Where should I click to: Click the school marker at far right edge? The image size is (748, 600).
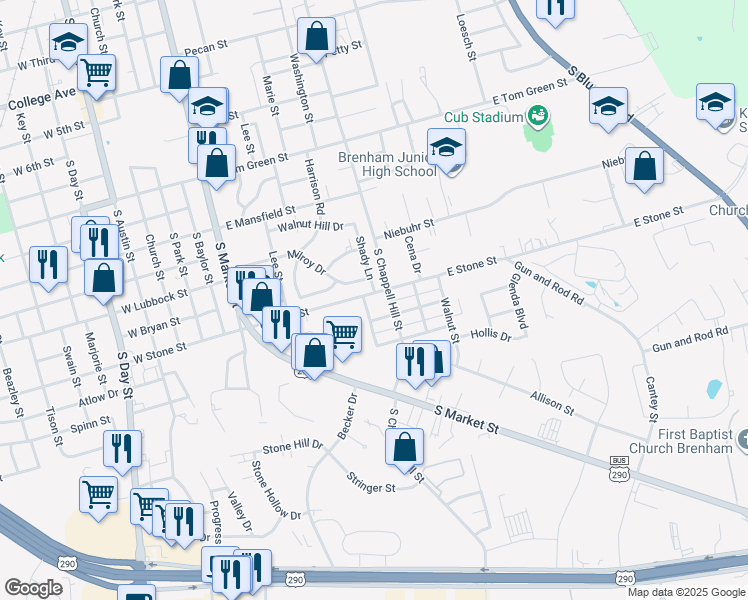point(715,104)
